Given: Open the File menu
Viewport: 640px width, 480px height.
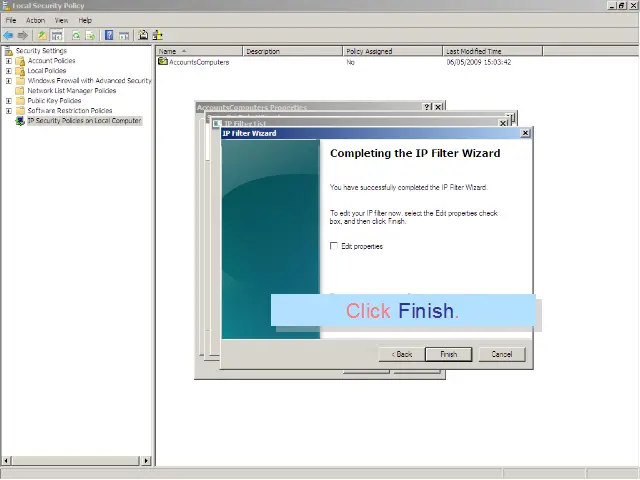Looking at the screenshot, I should (11, 20).
